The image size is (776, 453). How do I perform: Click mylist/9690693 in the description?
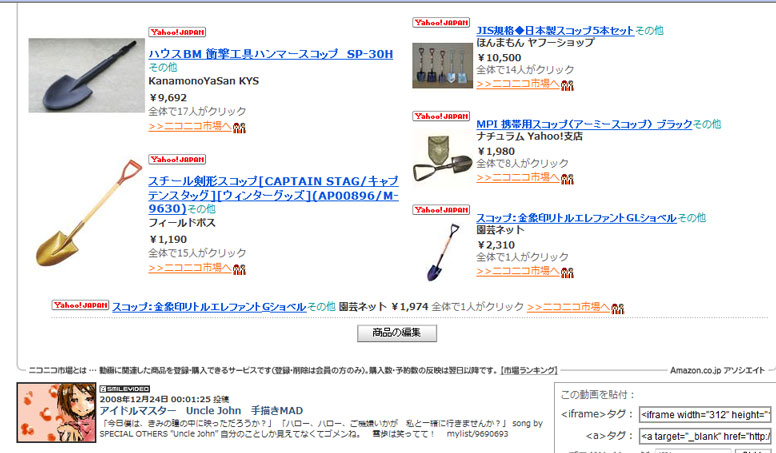click(478, 434)
